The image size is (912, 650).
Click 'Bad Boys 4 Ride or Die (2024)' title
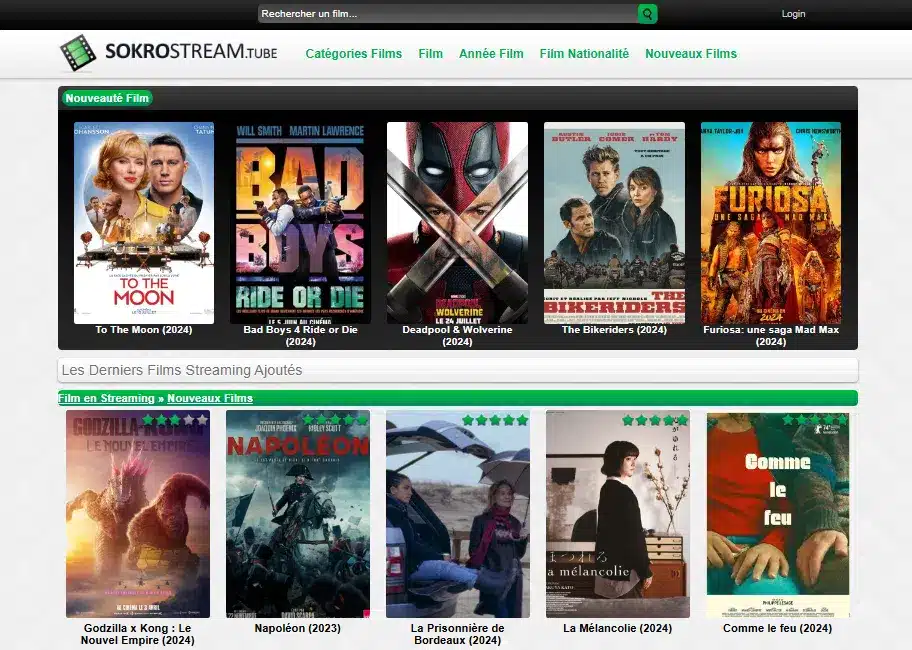(x=300, y=335)
